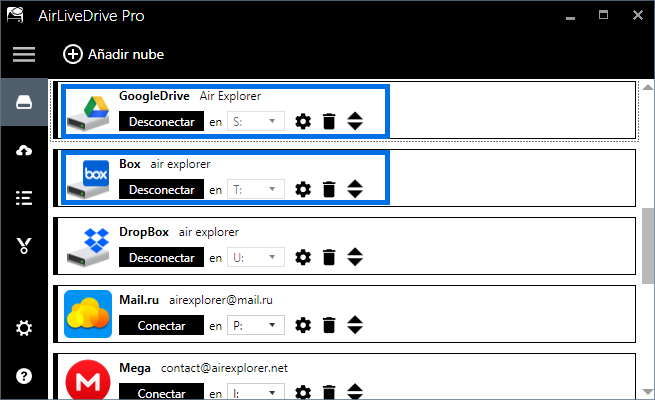The height and width of the screenshot is (400, 655).
Task: Click contact@airexplorer.net account text
Action: point(224,368)
